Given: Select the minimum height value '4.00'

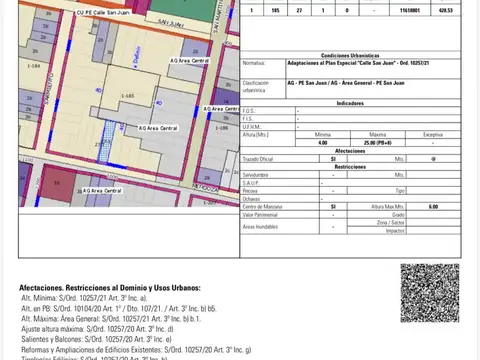Looking at the screenshot, I should pyautogui.click(x=323, y=143).
